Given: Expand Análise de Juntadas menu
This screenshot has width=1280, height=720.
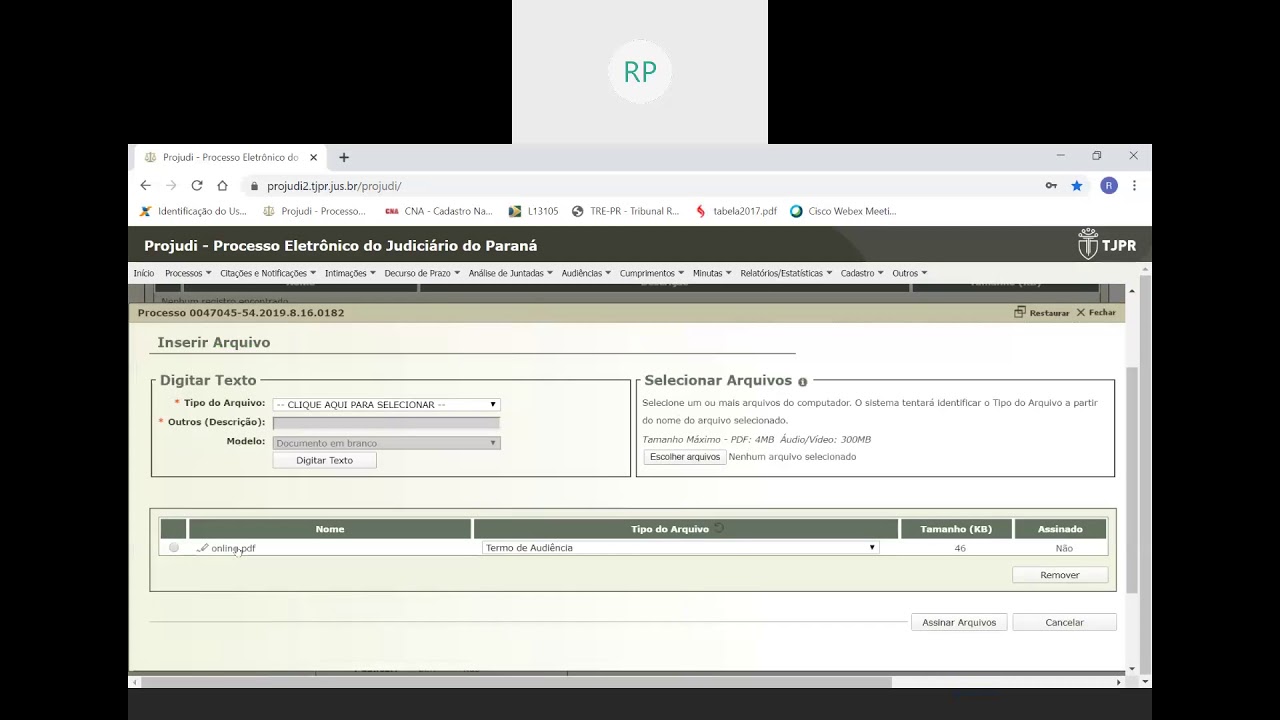Looking at the screenshot, I should [510, 273].
